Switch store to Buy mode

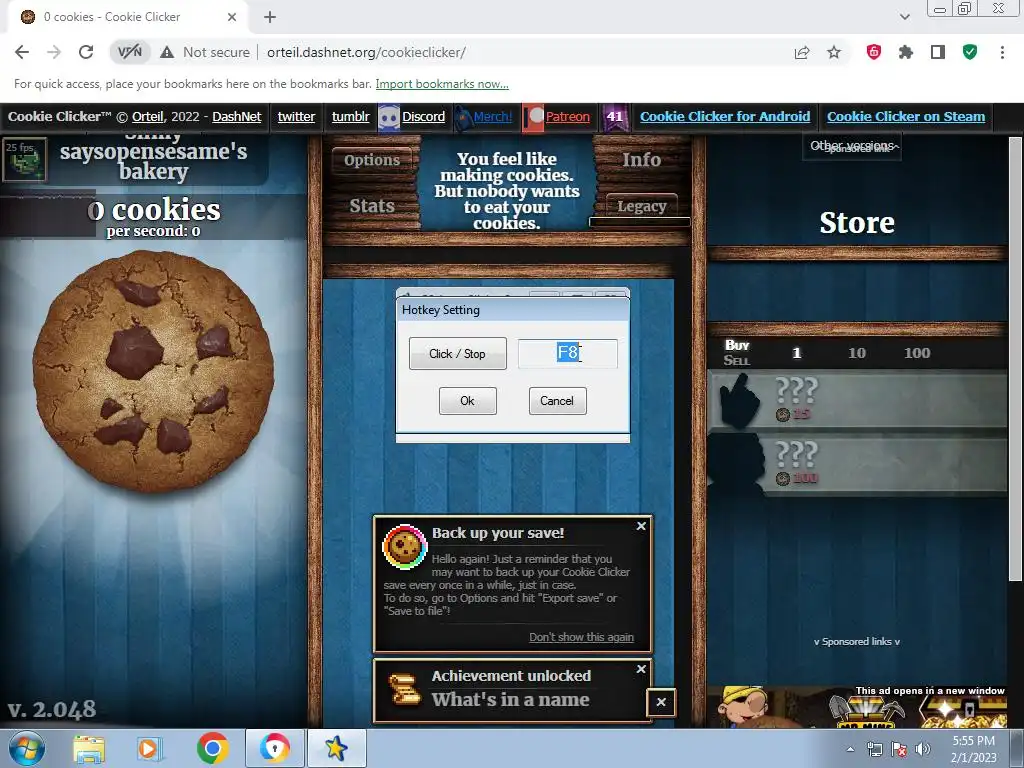coord(737,345)
